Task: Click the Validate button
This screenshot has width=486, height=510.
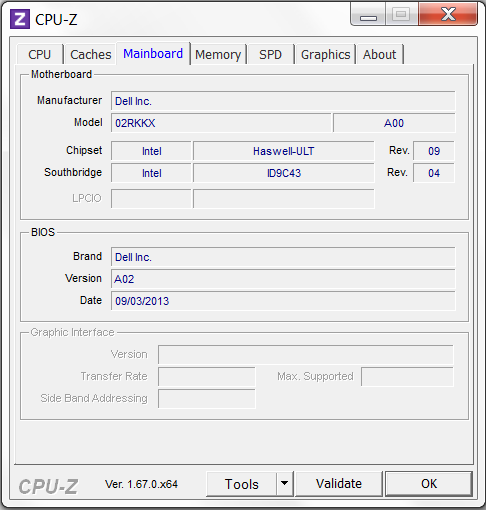Action: (x=339, y=484)
